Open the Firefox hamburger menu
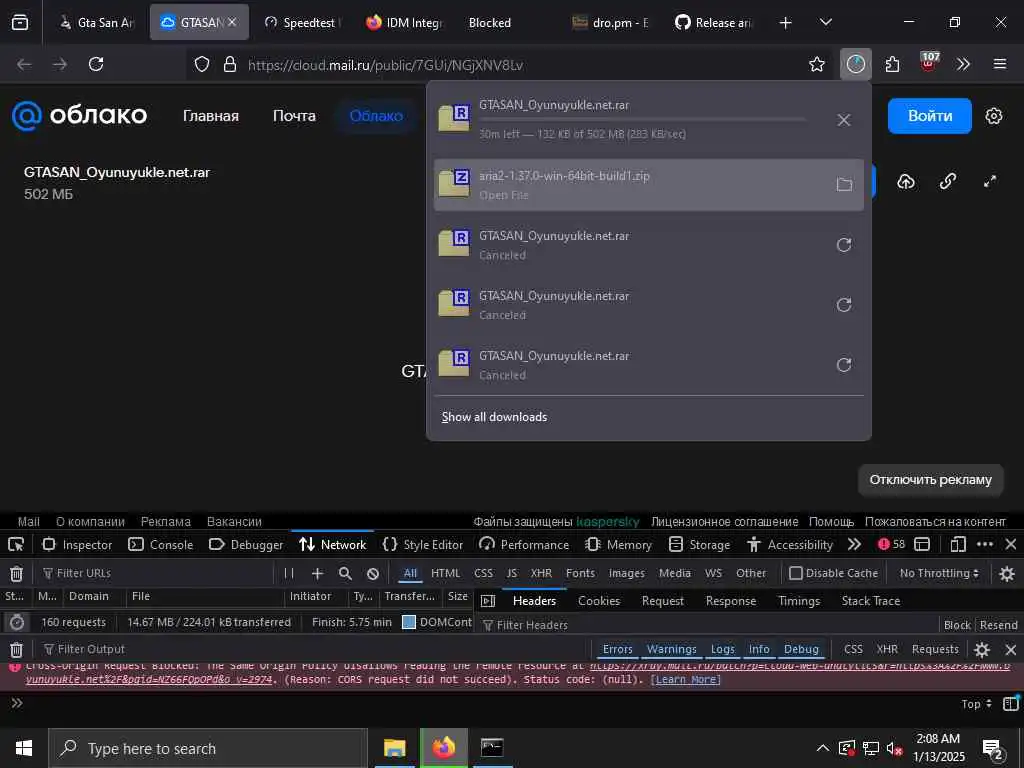This screenshot has height=768, width=1024. point(1000,64)
